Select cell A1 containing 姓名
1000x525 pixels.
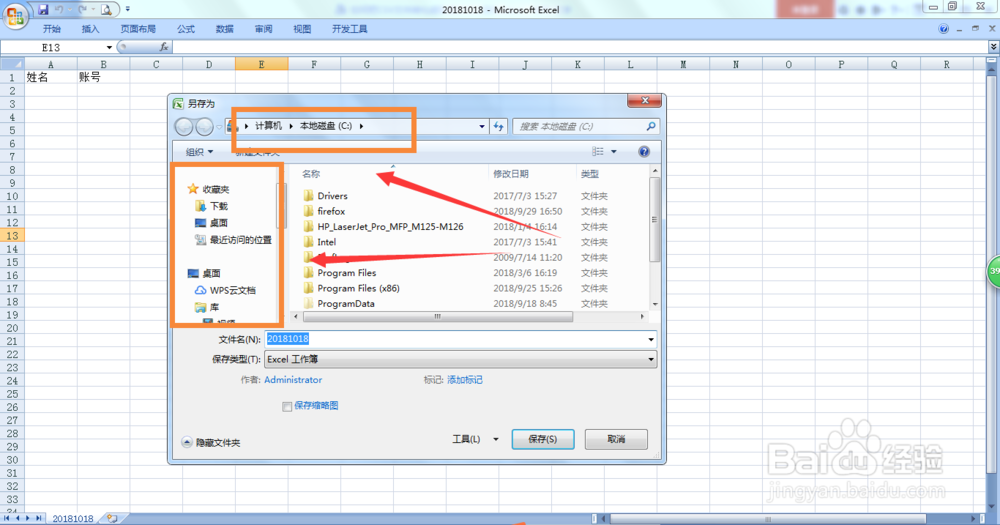click(51, 77)
